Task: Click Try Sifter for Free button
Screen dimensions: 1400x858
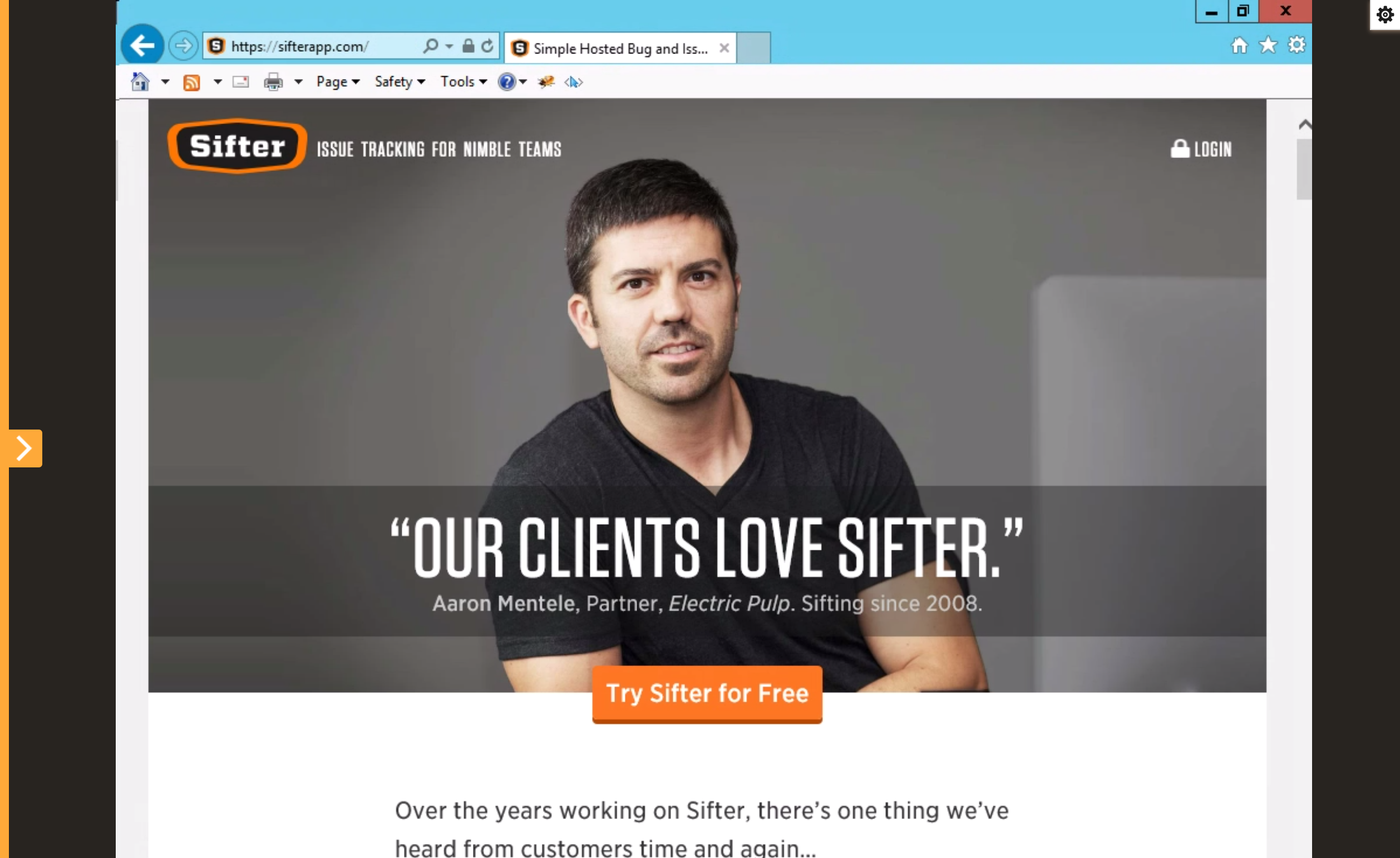Action: pos(707,693)
